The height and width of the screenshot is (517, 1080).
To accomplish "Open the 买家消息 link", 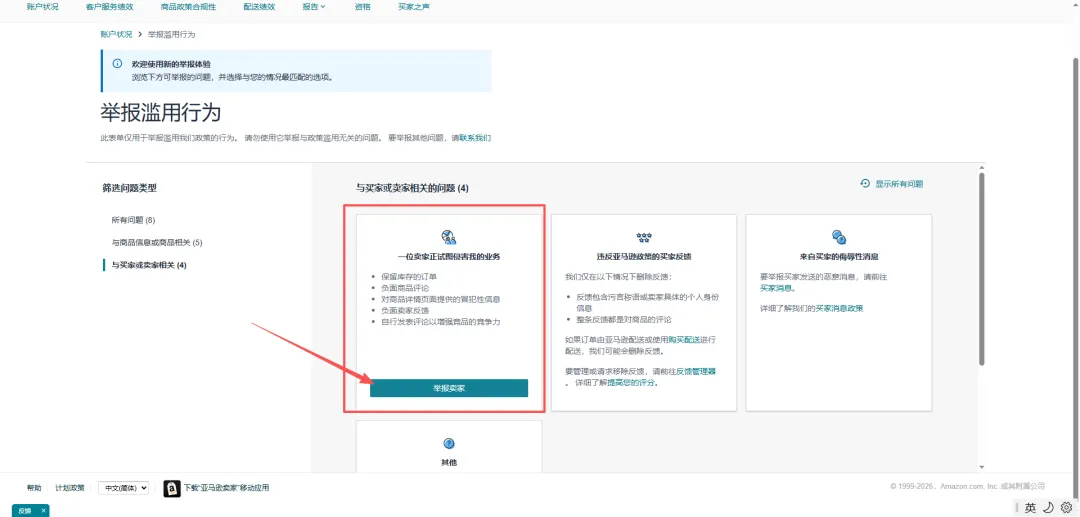I will click(x=776, y=287).
